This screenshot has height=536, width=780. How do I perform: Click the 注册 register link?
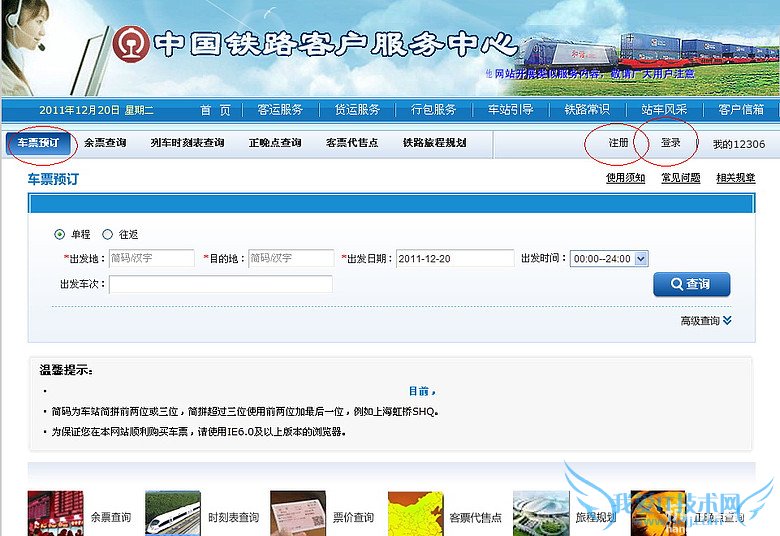[619, 143]
